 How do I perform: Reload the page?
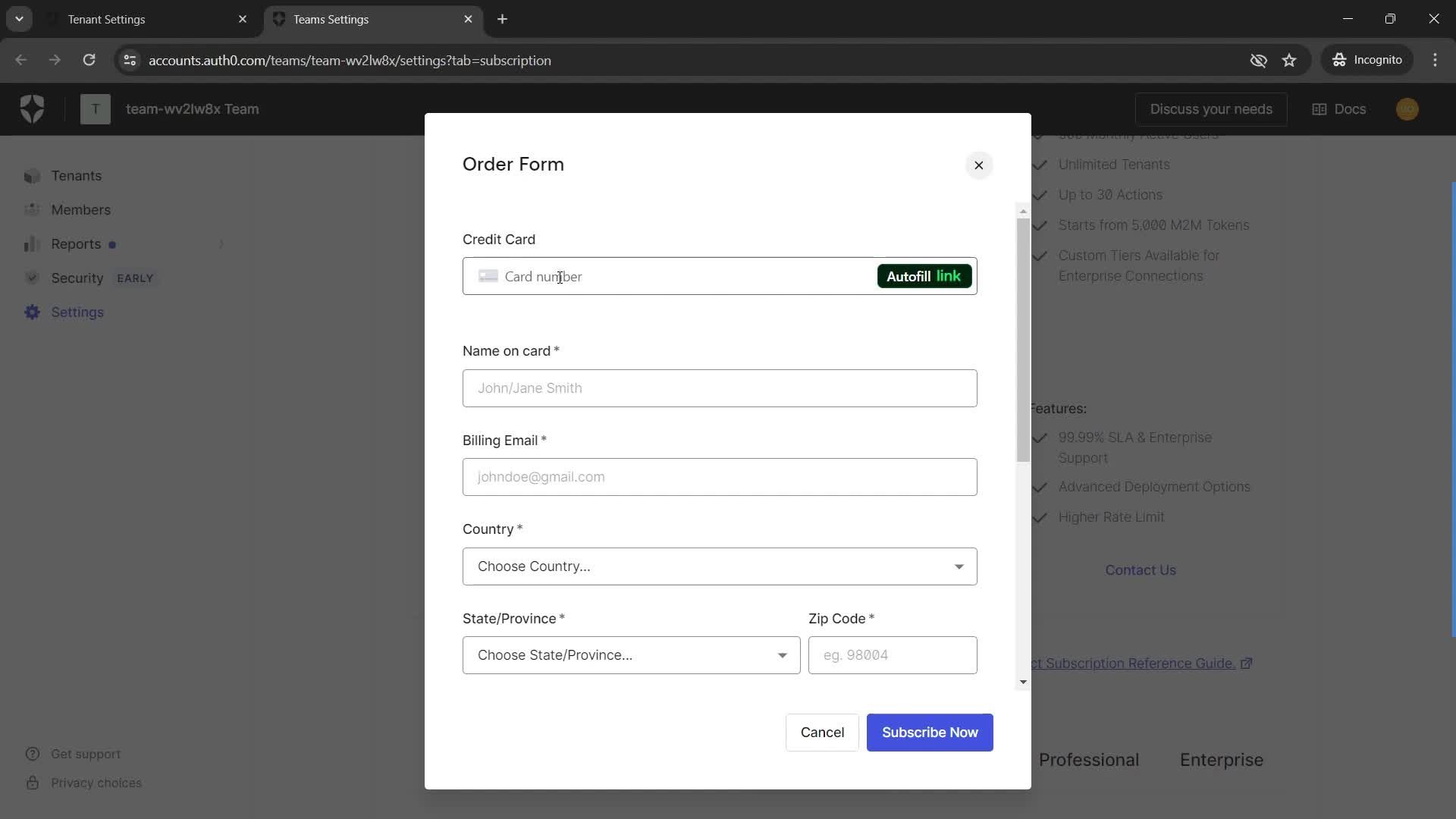(x=89, y=60)
